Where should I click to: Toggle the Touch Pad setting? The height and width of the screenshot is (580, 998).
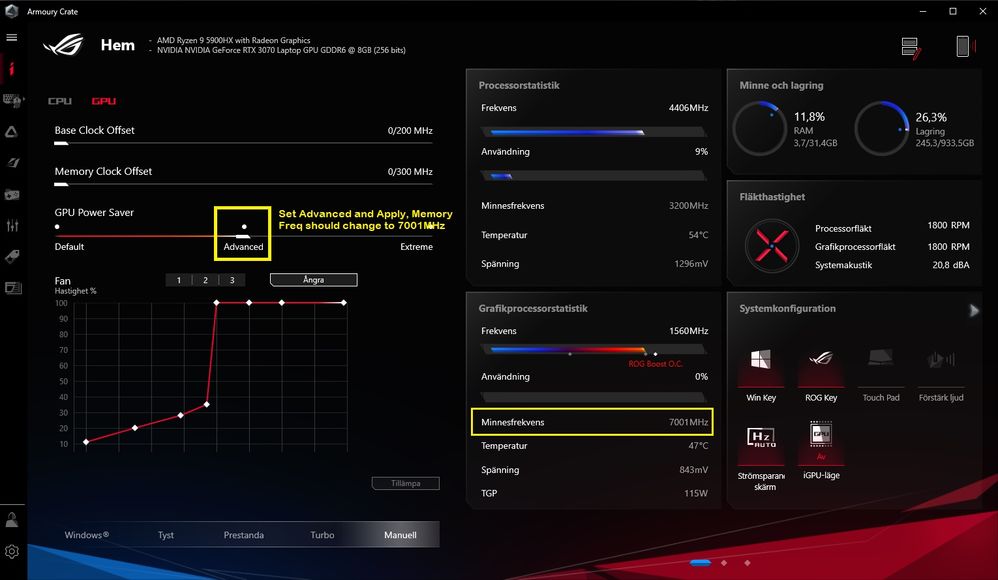coord(881,374)
